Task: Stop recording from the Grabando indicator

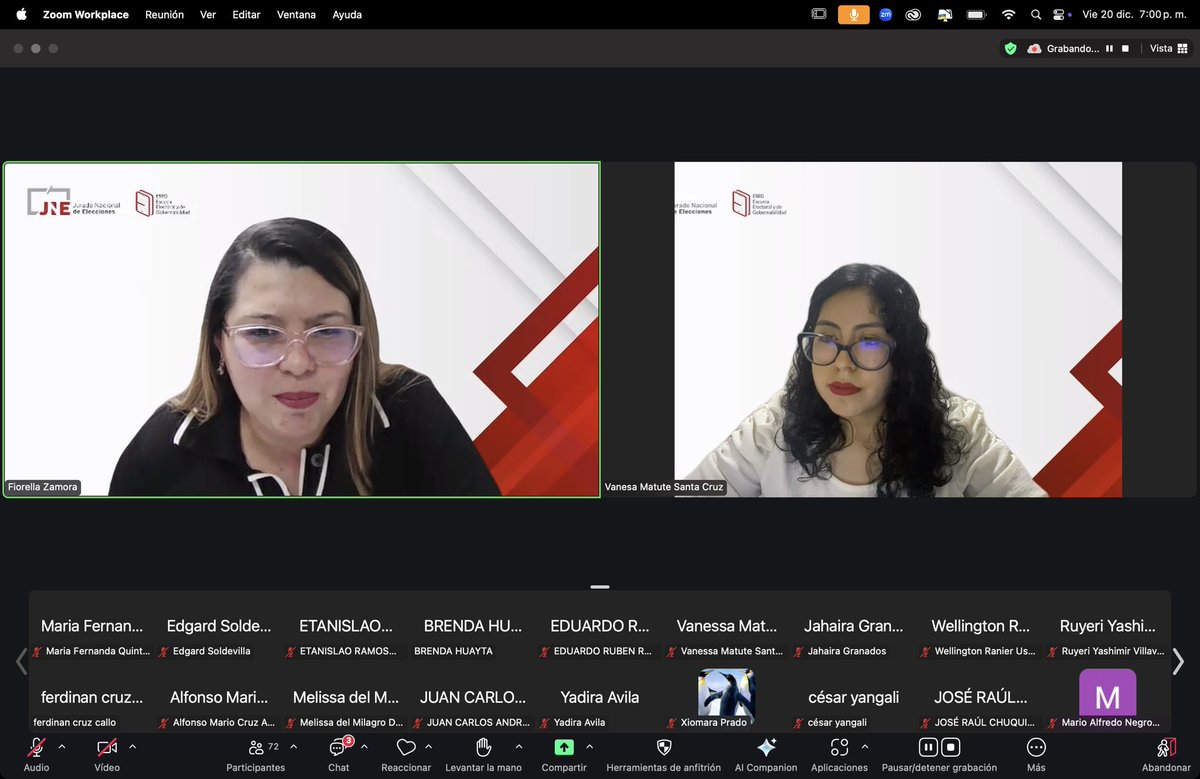Action: coord(1125,48)
